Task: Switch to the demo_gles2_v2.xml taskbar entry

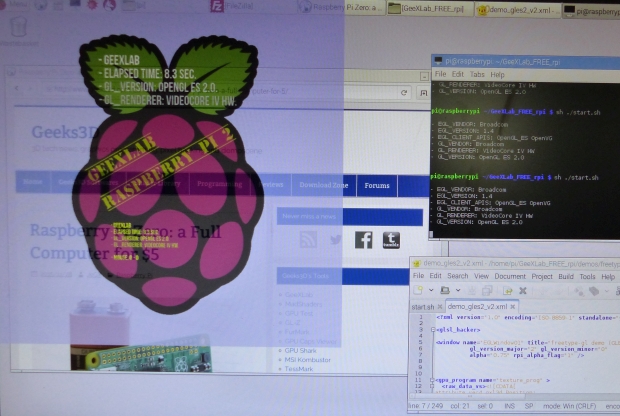Action: coord(518,10)
